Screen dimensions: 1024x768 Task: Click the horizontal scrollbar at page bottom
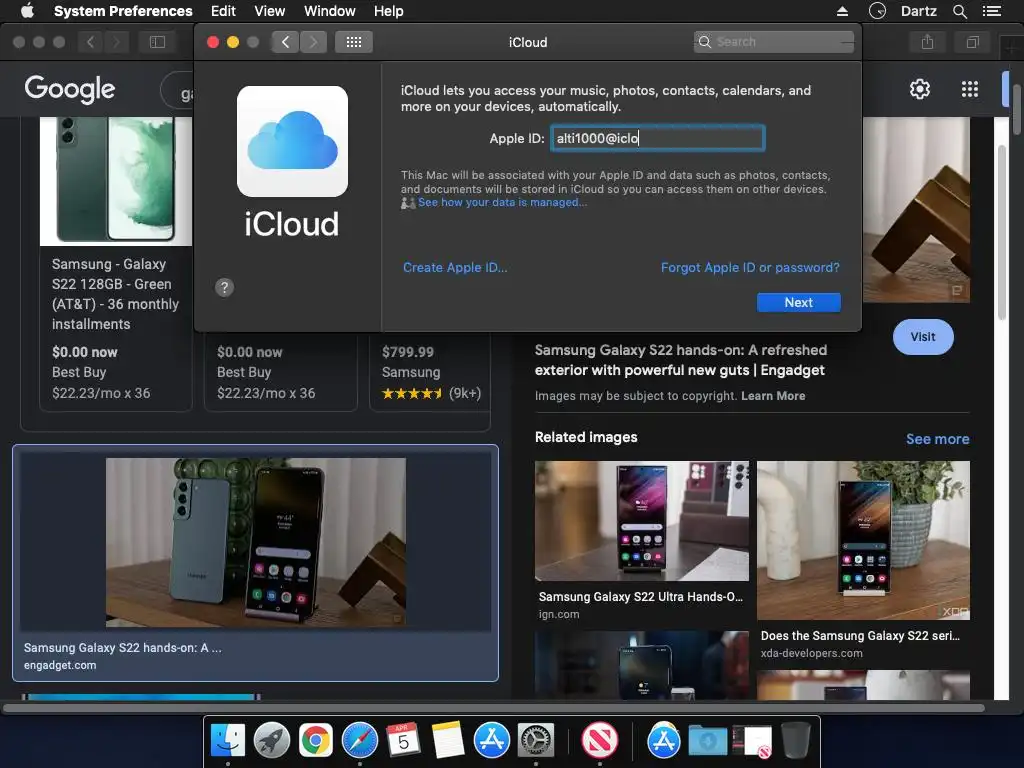point(493,708)
